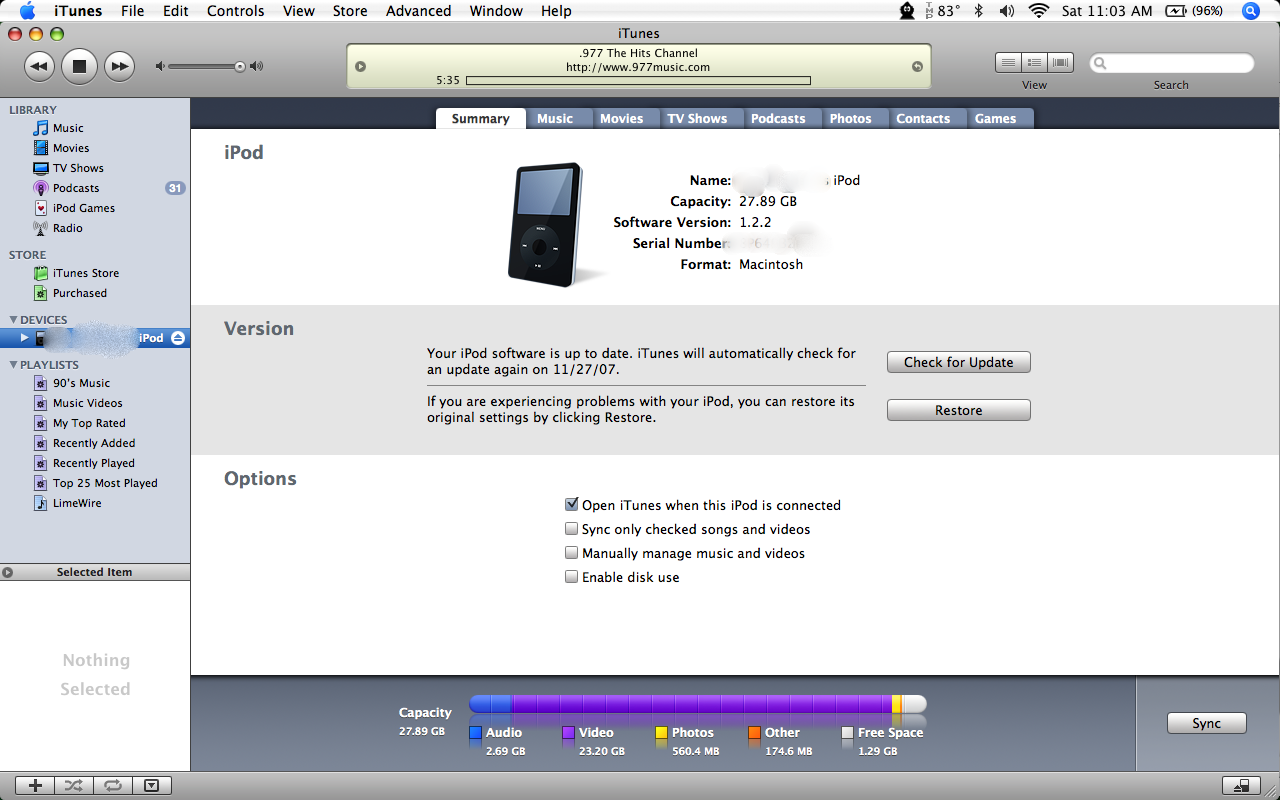This screenshot has height=800, width=1280.
Task: Open My Top Rated playlist
Action: click(89, 423)
